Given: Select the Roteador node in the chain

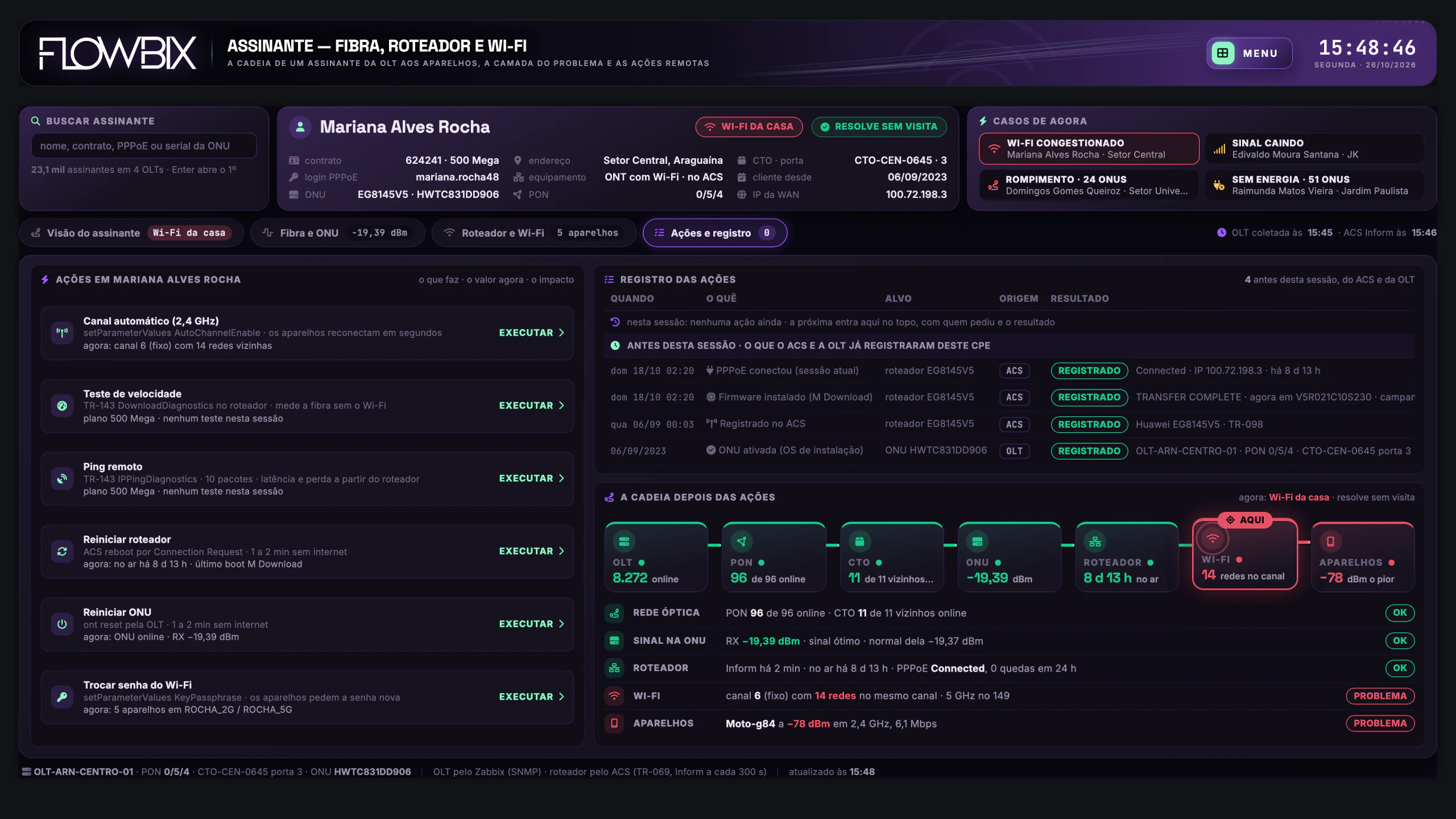Looking at the screenshot, I should [x=1127, y=557].
